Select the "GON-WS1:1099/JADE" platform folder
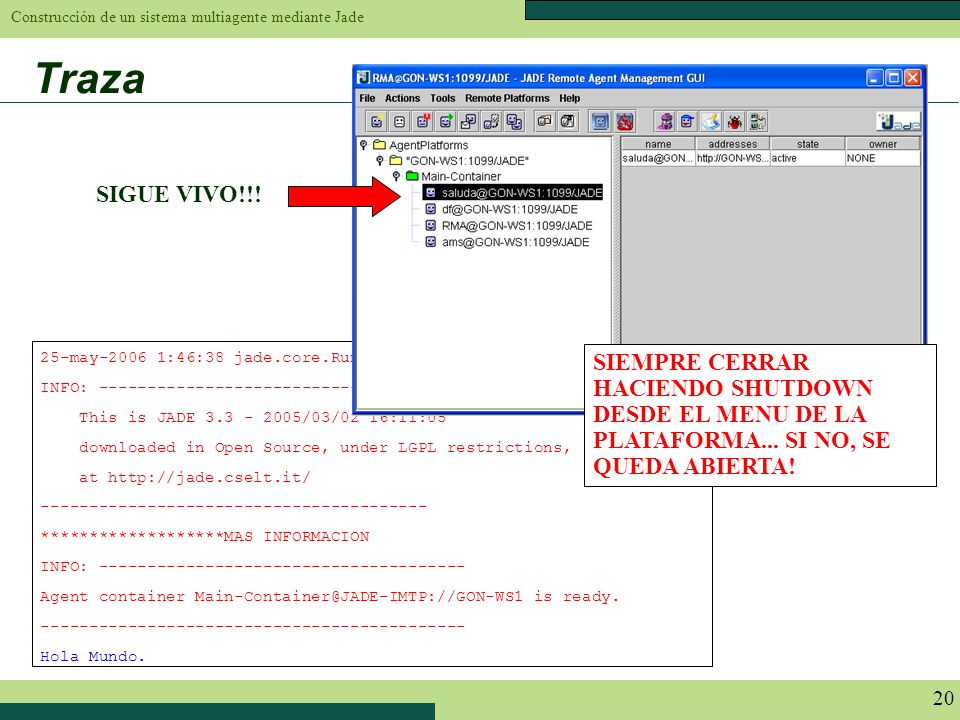Image resolution: width=960 pixels, height=720 pixels. (x=459, y=161)
